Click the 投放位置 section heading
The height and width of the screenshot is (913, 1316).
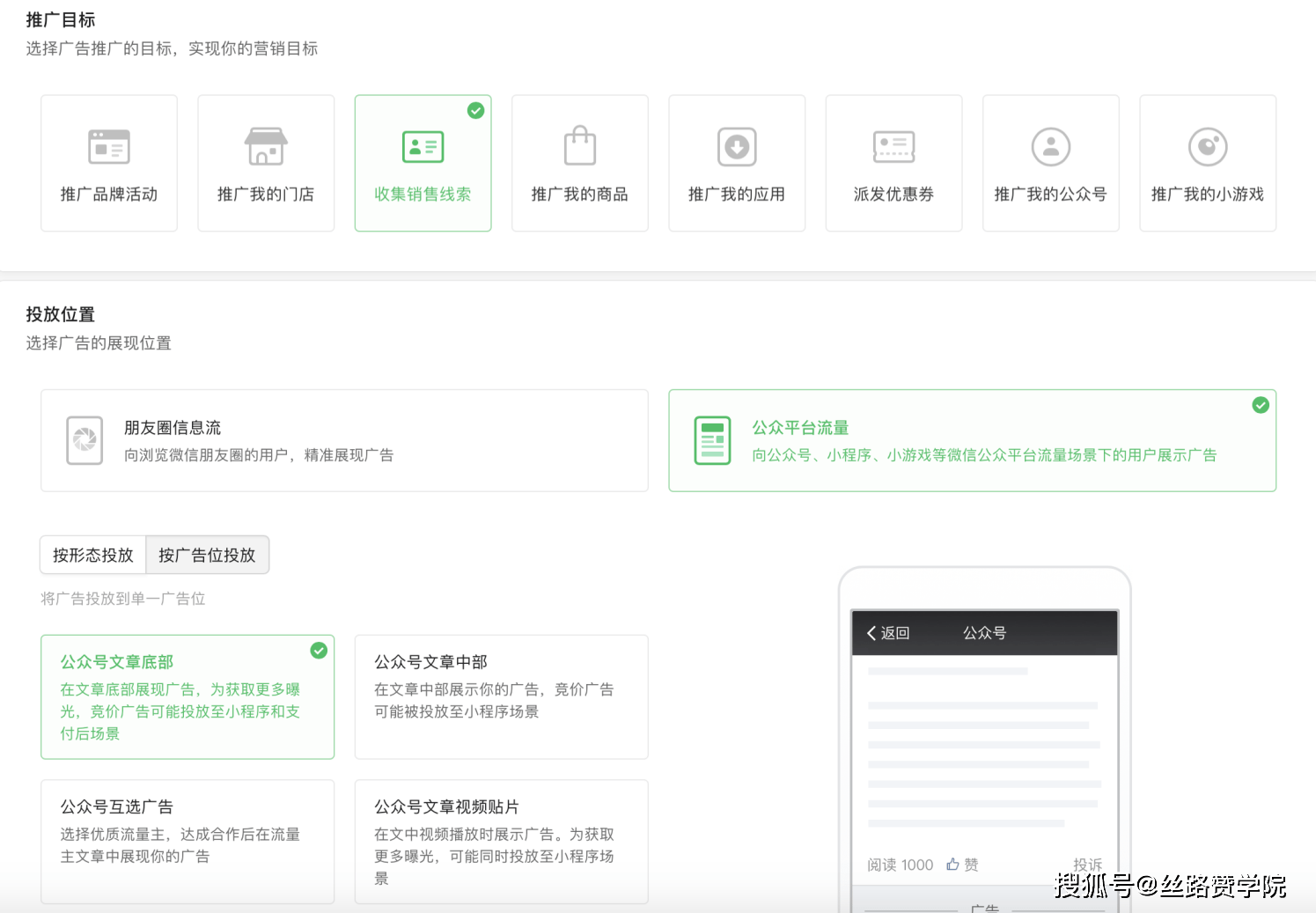61,314
